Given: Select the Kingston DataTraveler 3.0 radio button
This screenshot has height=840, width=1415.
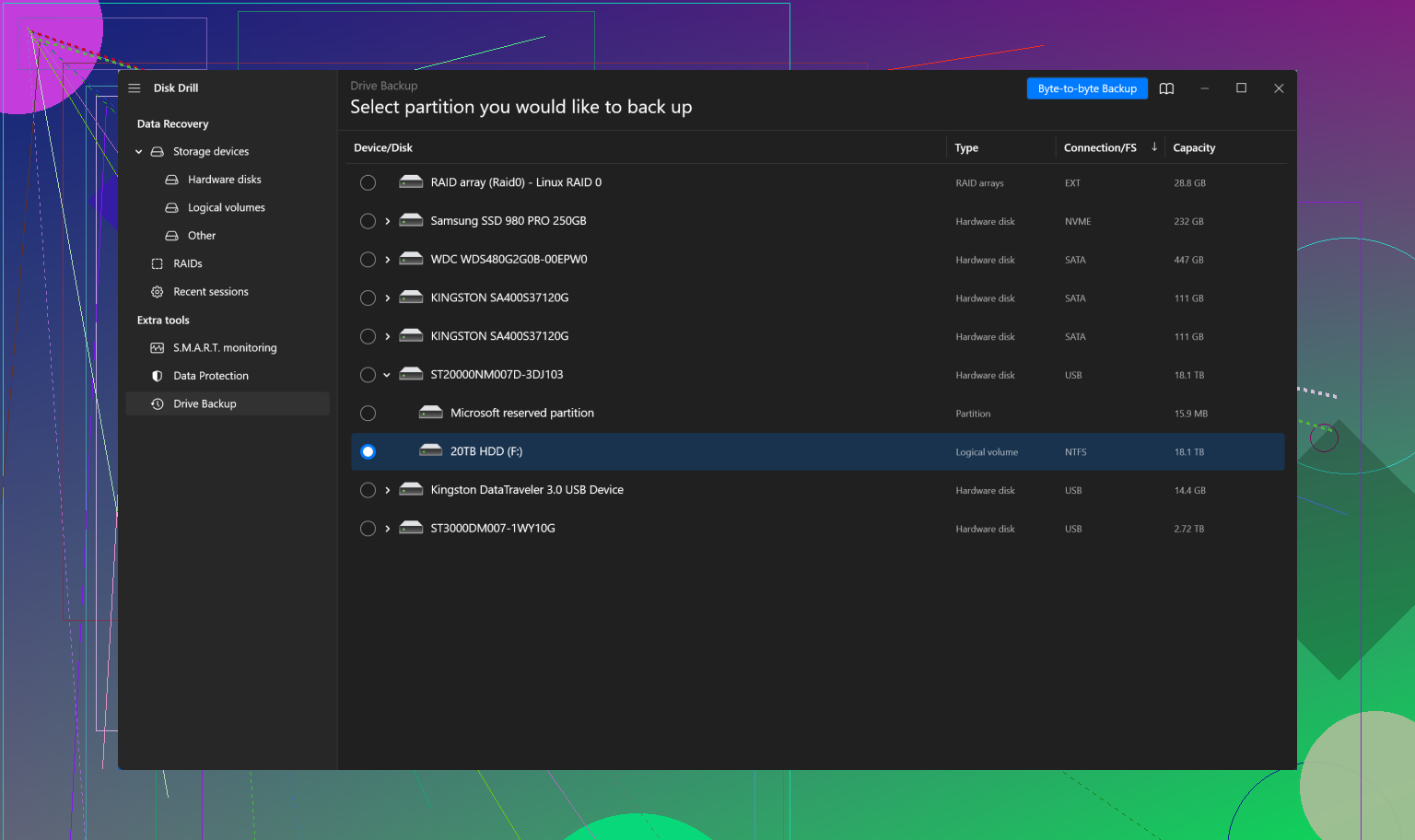Looking at the screenshot, I should (x=368, y=490).
